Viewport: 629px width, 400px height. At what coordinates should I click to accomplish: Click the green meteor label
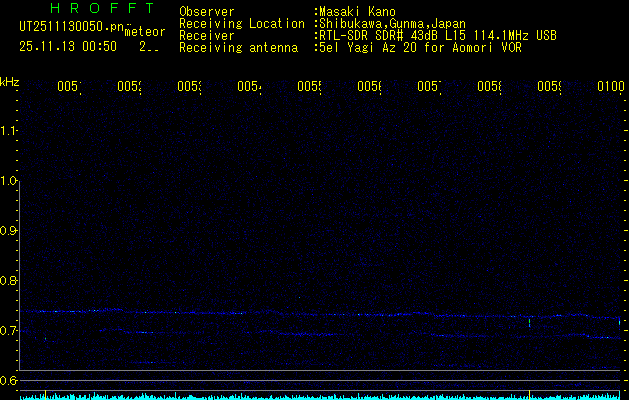click(145, 32)
